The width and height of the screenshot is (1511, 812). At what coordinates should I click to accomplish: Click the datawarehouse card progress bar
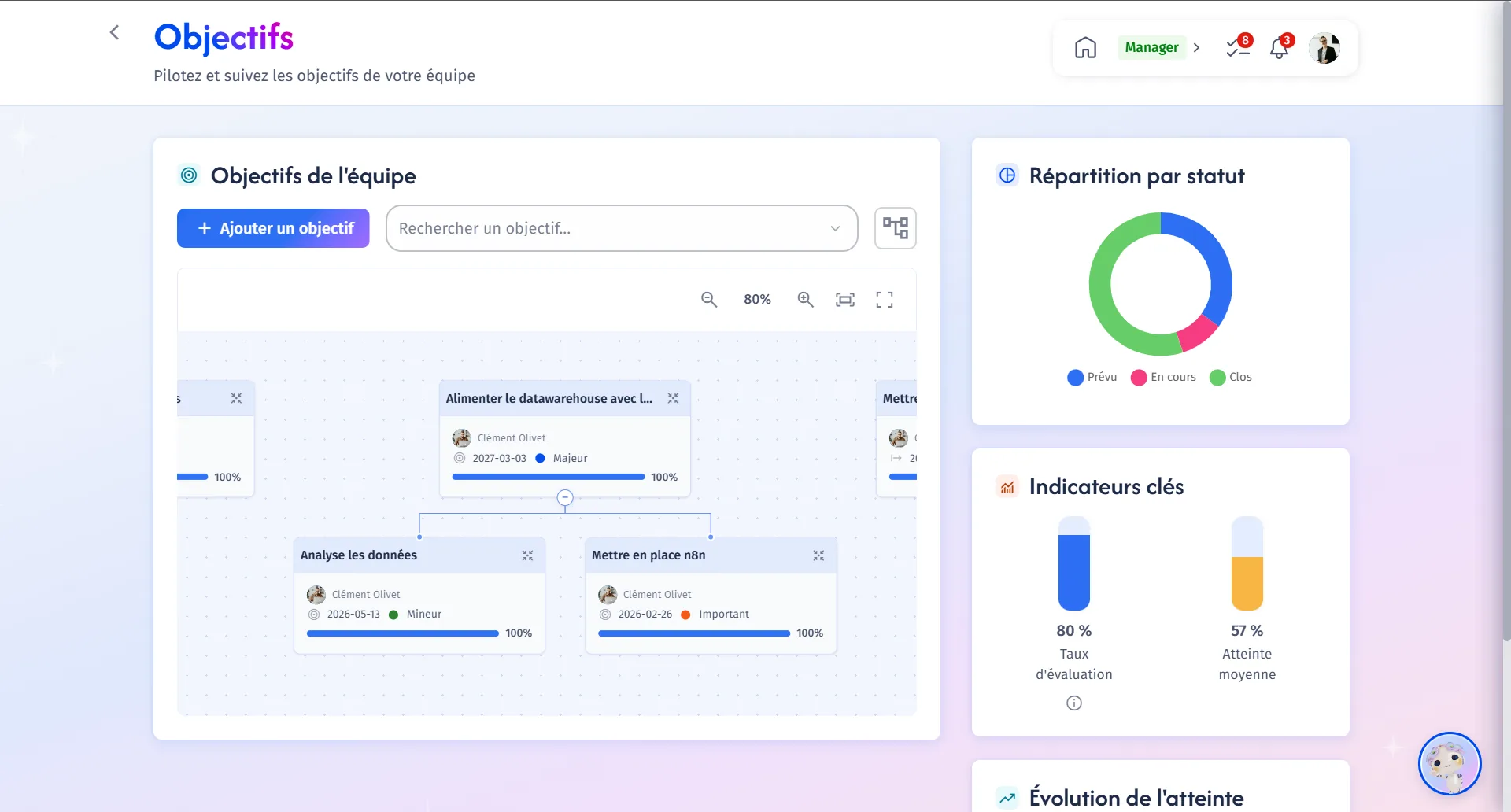pyautogui.click(x=549, y=477)
